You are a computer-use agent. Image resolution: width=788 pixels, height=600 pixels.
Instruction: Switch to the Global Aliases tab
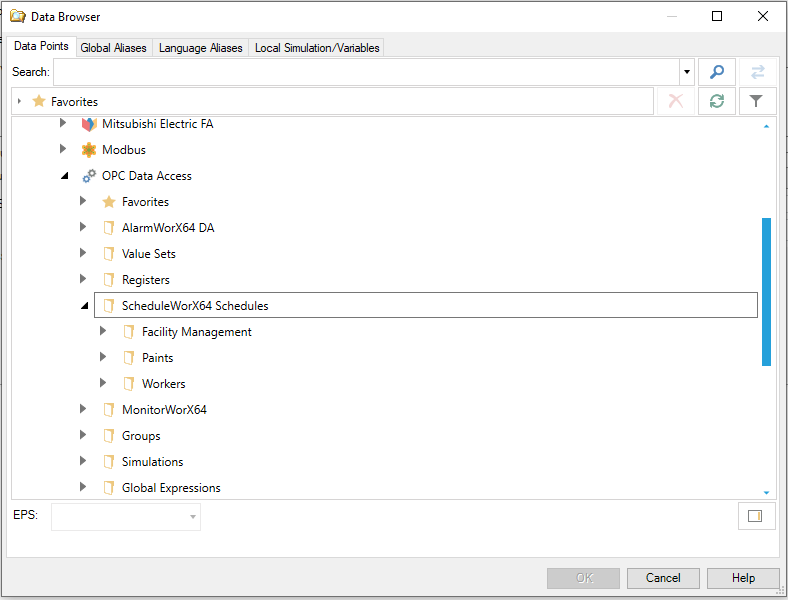click(113, 48)
